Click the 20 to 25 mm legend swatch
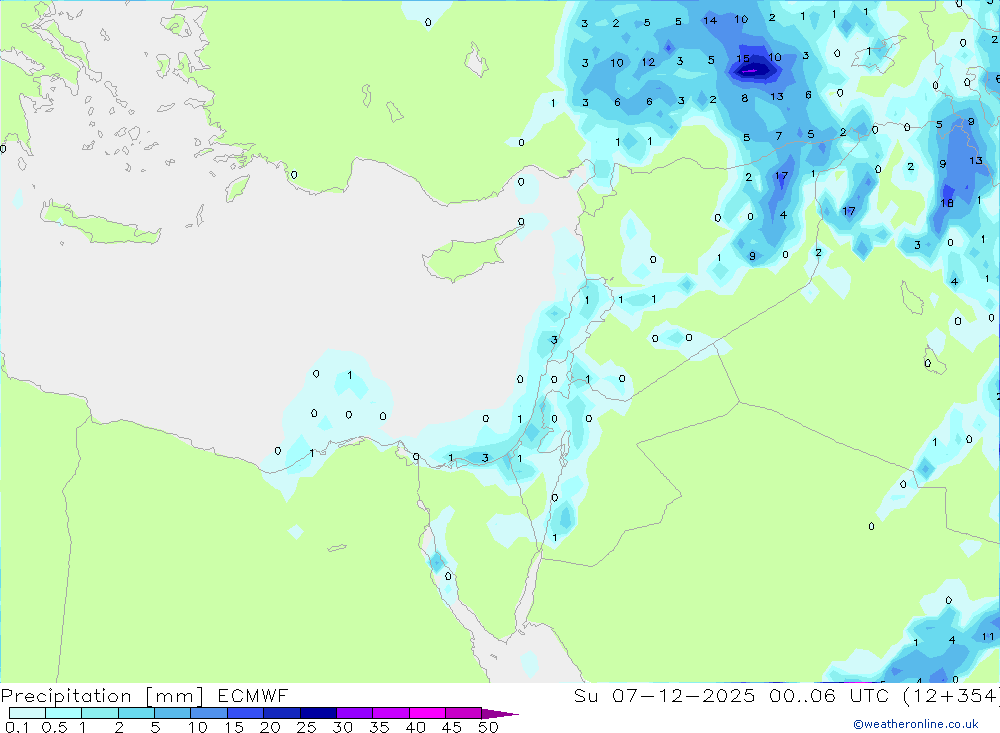1000x733 pixels. [x=282, y=713]
